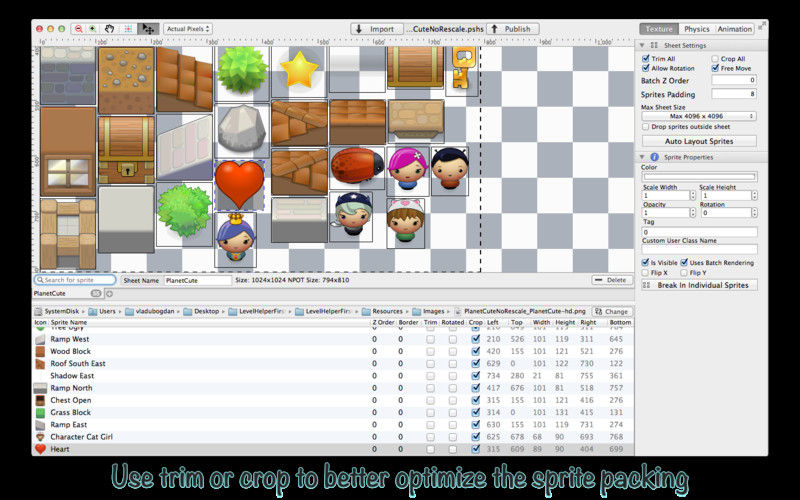Disable the Free Move checkbox
Viewport: 800px width, 500px height.
[x=715, y=68]
